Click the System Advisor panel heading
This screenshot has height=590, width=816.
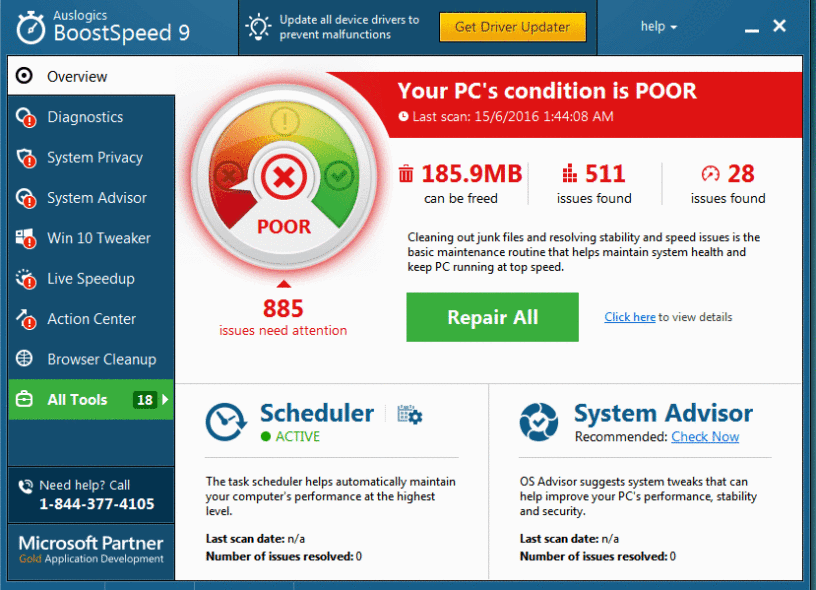(663, 414)
